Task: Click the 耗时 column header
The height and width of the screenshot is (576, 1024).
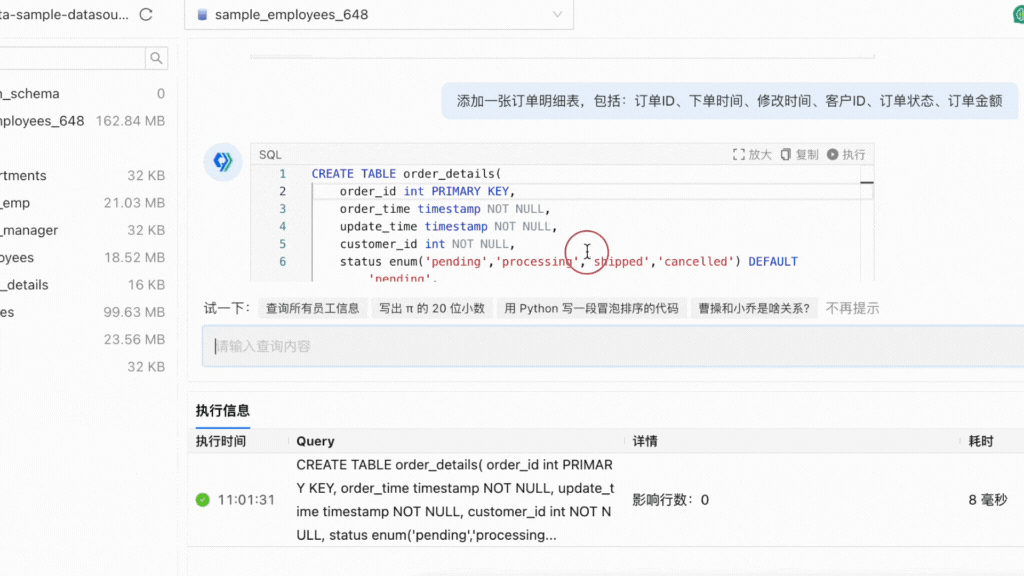Action: click(981, 441)
